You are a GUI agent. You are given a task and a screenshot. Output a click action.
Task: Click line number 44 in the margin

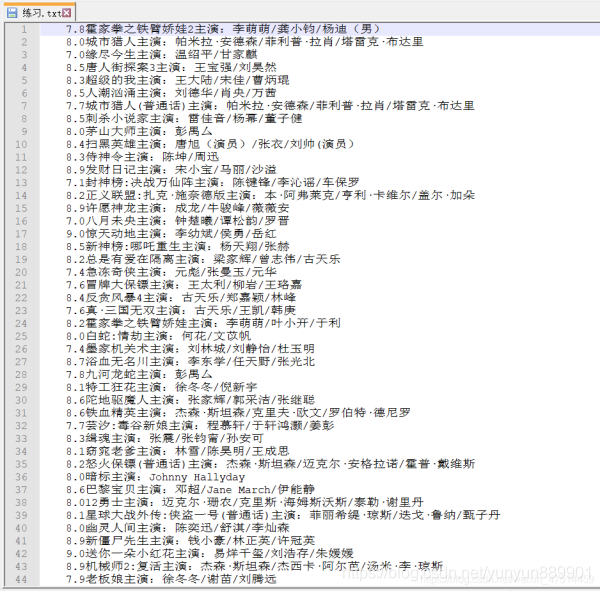[x=21, y=580]
